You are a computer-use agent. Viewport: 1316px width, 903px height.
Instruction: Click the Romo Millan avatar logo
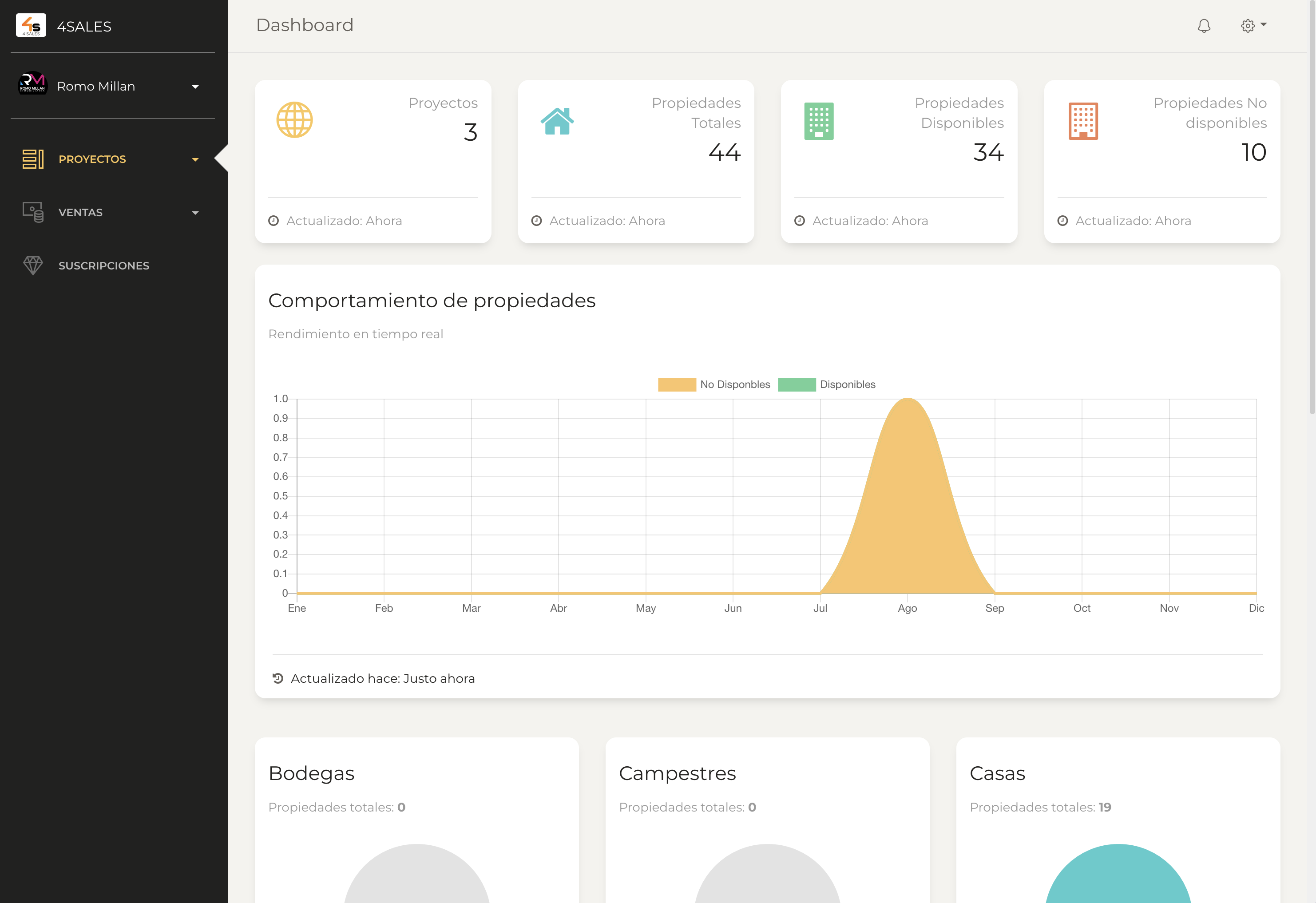(32, 84)
